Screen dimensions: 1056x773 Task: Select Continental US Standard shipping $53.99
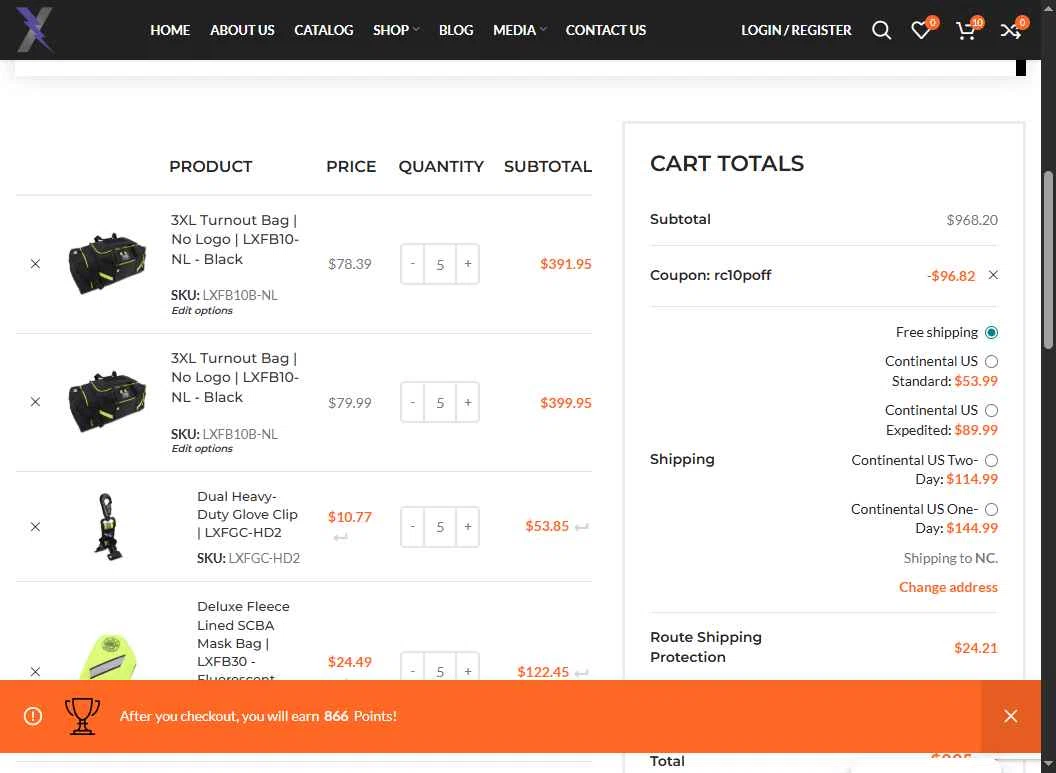point(991,362)
